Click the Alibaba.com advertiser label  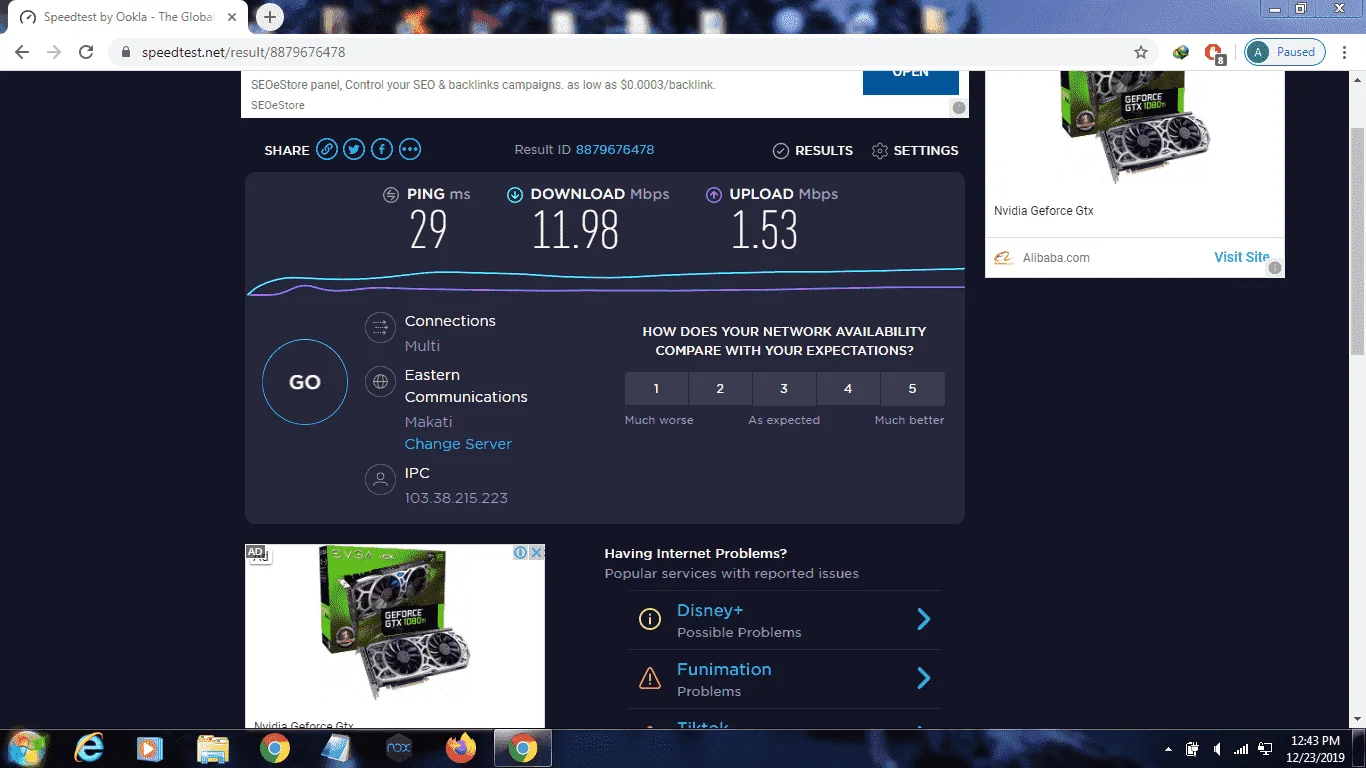(1056, 257)
